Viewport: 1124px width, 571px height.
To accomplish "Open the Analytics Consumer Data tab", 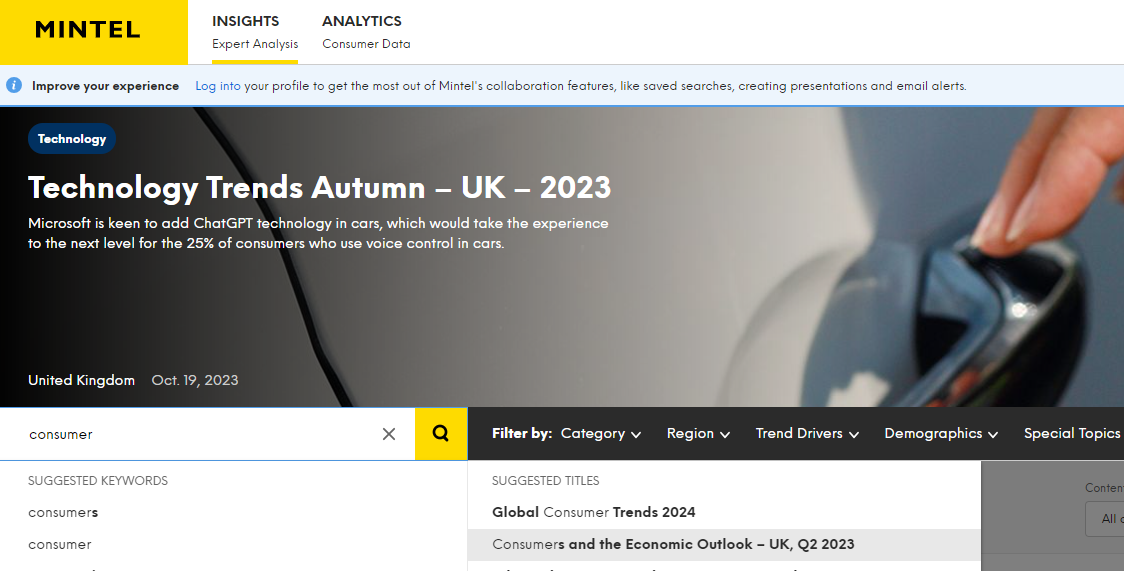I will [365, 32].
